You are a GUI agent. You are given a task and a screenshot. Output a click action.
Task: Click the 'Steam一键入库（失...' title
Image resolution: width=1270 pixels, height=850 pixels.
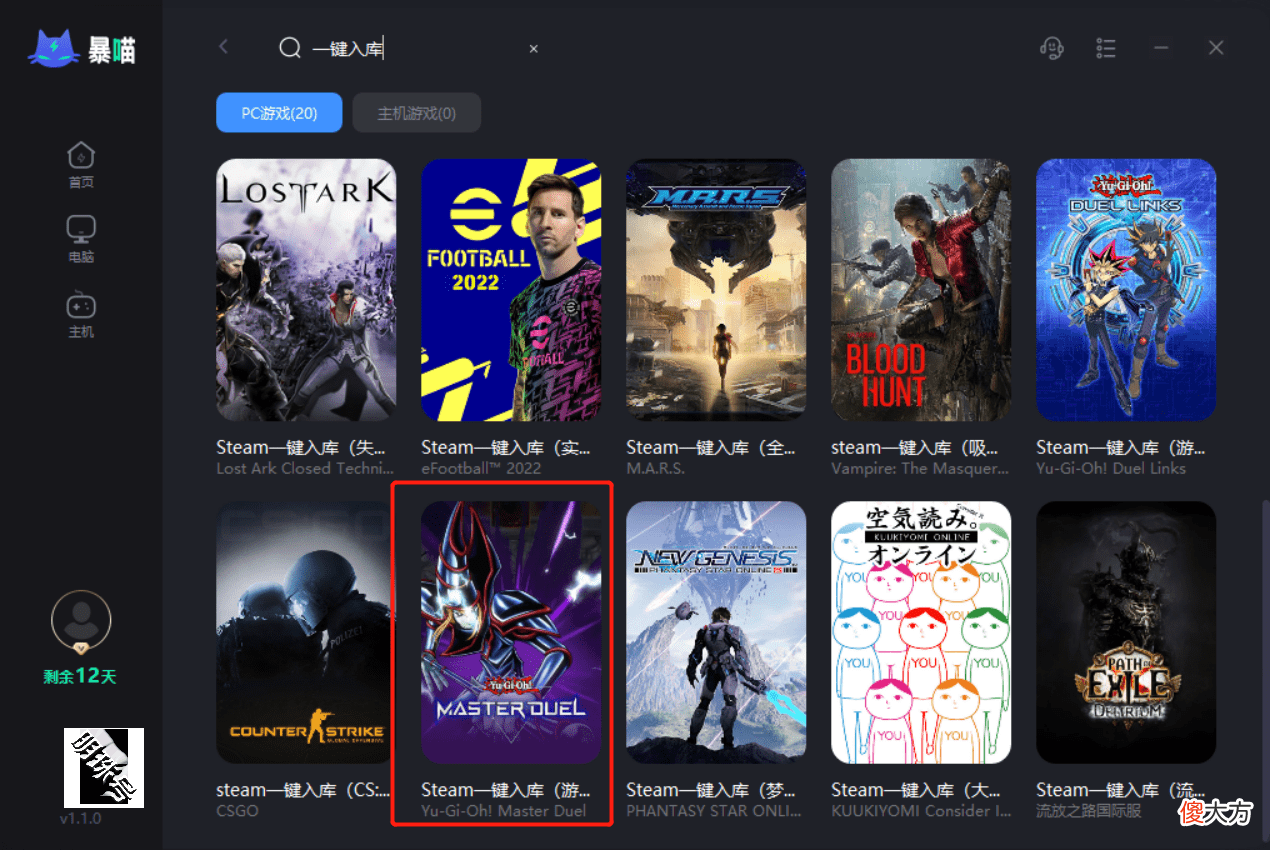[301, 447]
